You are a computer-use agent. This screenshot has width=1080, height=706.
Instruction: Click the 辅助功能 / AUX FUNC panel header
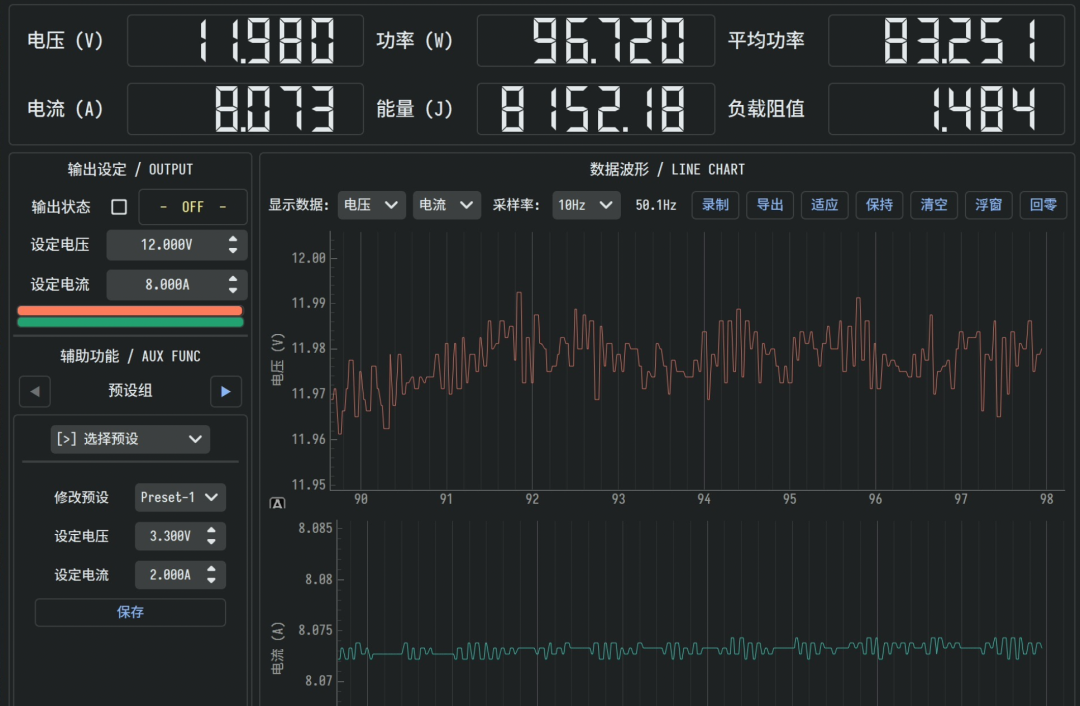[130, 355]
